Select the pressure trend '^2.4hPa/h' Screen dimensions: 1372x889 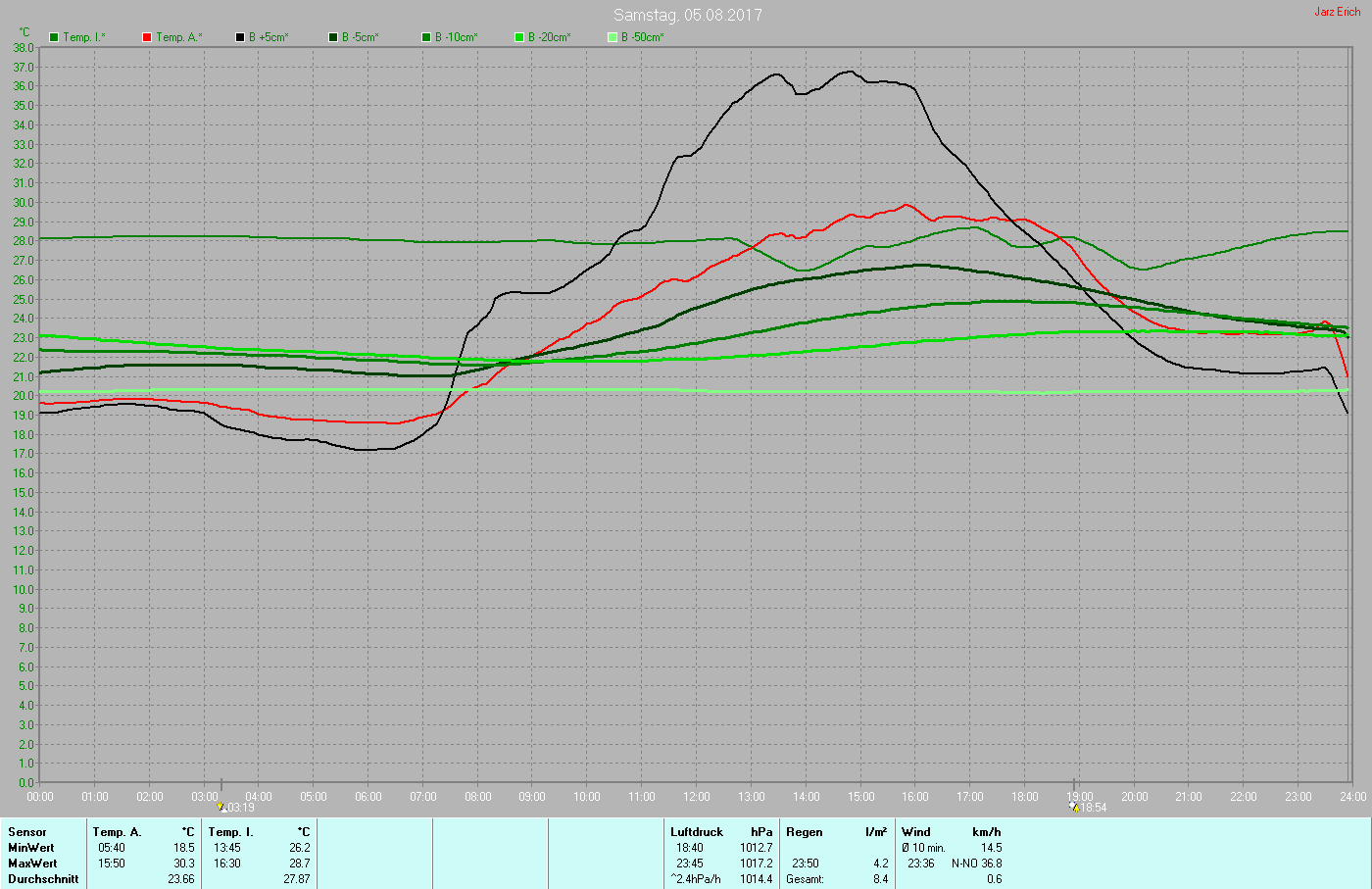(x=696, y=879)
